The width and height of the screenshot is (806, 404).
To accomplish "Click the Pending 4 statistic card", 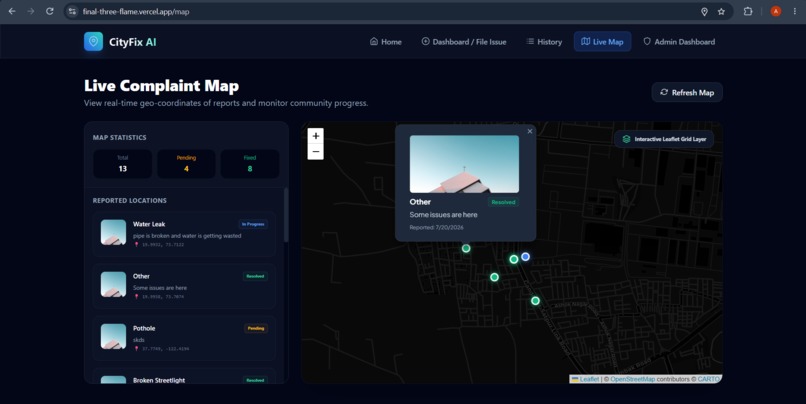I will pyautogui.click(x=186, y=164).
